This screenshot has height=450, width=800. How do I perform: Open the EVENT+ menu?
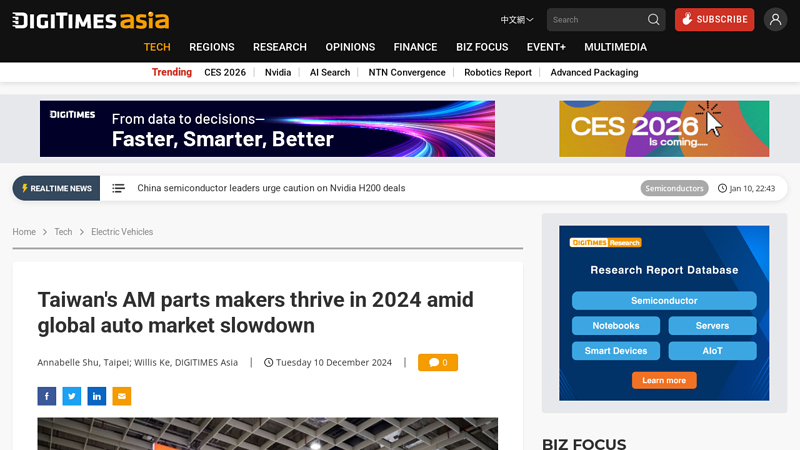[546, 47]
